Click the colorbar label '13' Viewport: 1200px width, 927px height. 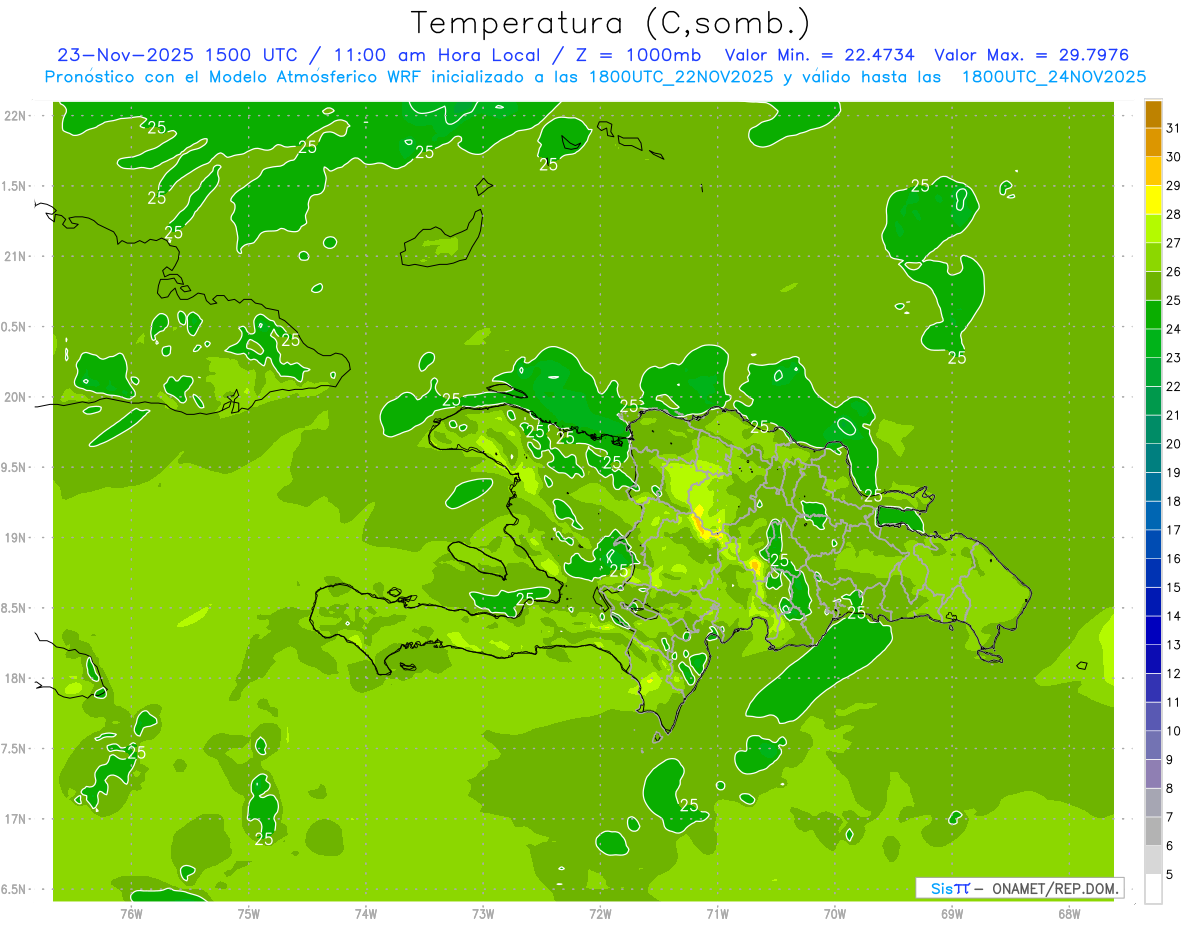(1174, 645)
